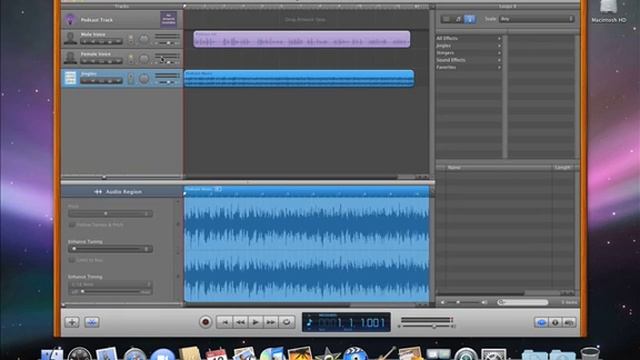Open the Track Info button
Viewport: 640px width, 360px height.
[x=555, y=322]
